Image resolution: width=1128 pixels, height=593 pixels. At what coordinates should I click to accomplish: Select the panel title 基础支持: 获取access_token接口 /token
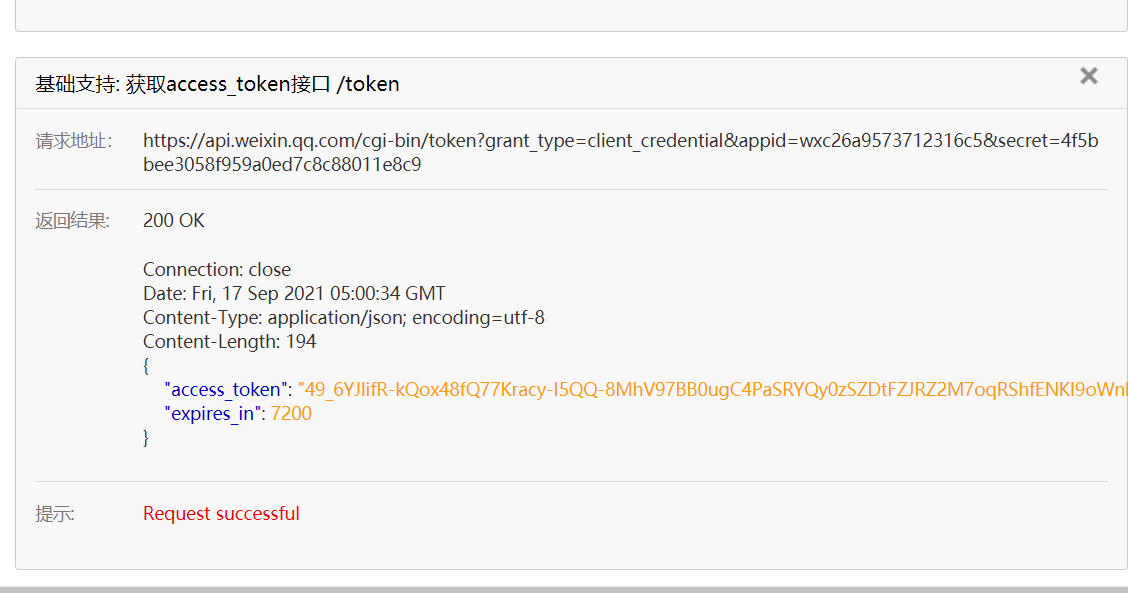click(217, 84)
